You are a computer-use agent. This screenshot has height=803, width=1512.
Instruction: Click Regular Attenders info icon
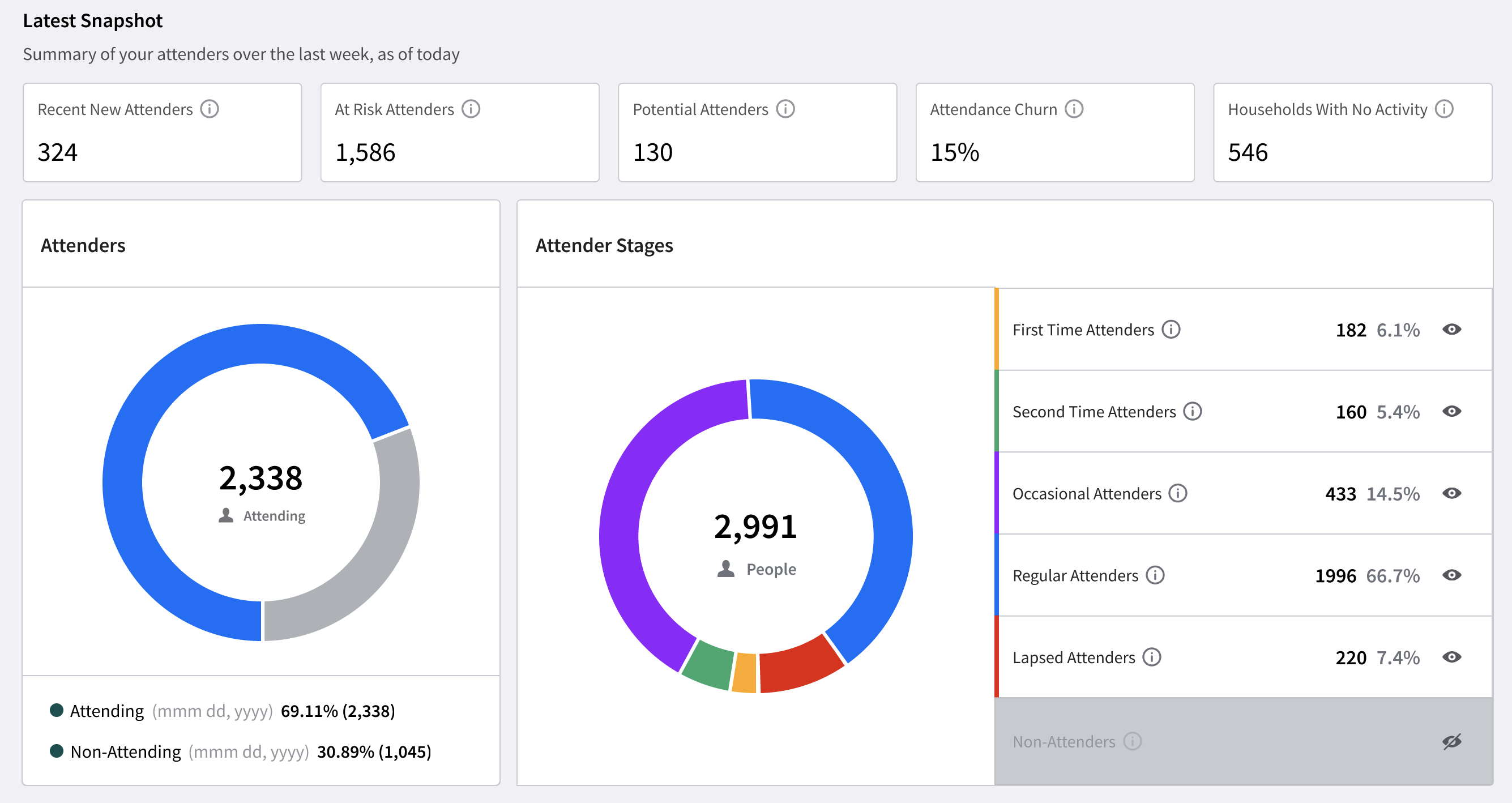[1155, 575]
